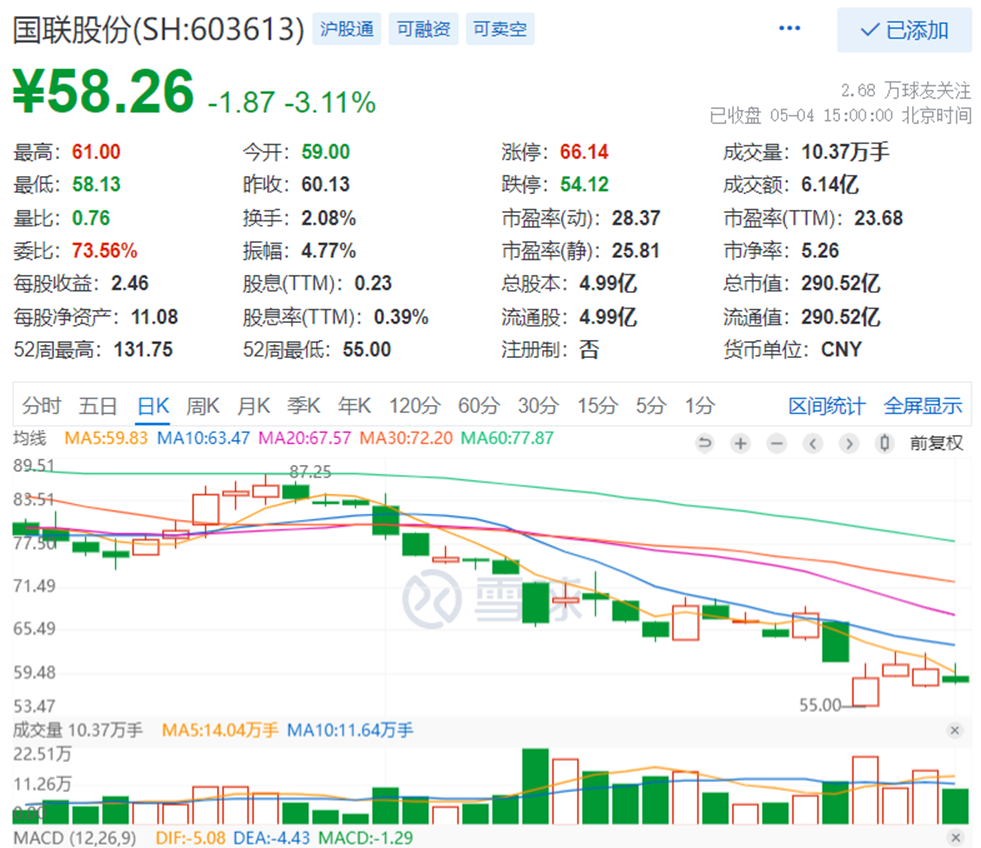The height and width of the screenshot is (848, 981).
Task: Click the 87.25 high price marker on chart
Action: [x=310, y=472]
